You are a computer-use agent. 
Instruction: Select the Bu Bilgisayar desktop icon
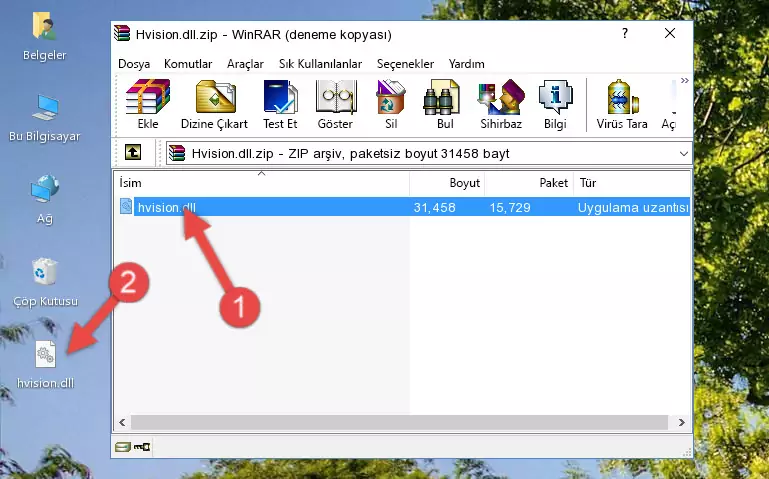point(44,118)
